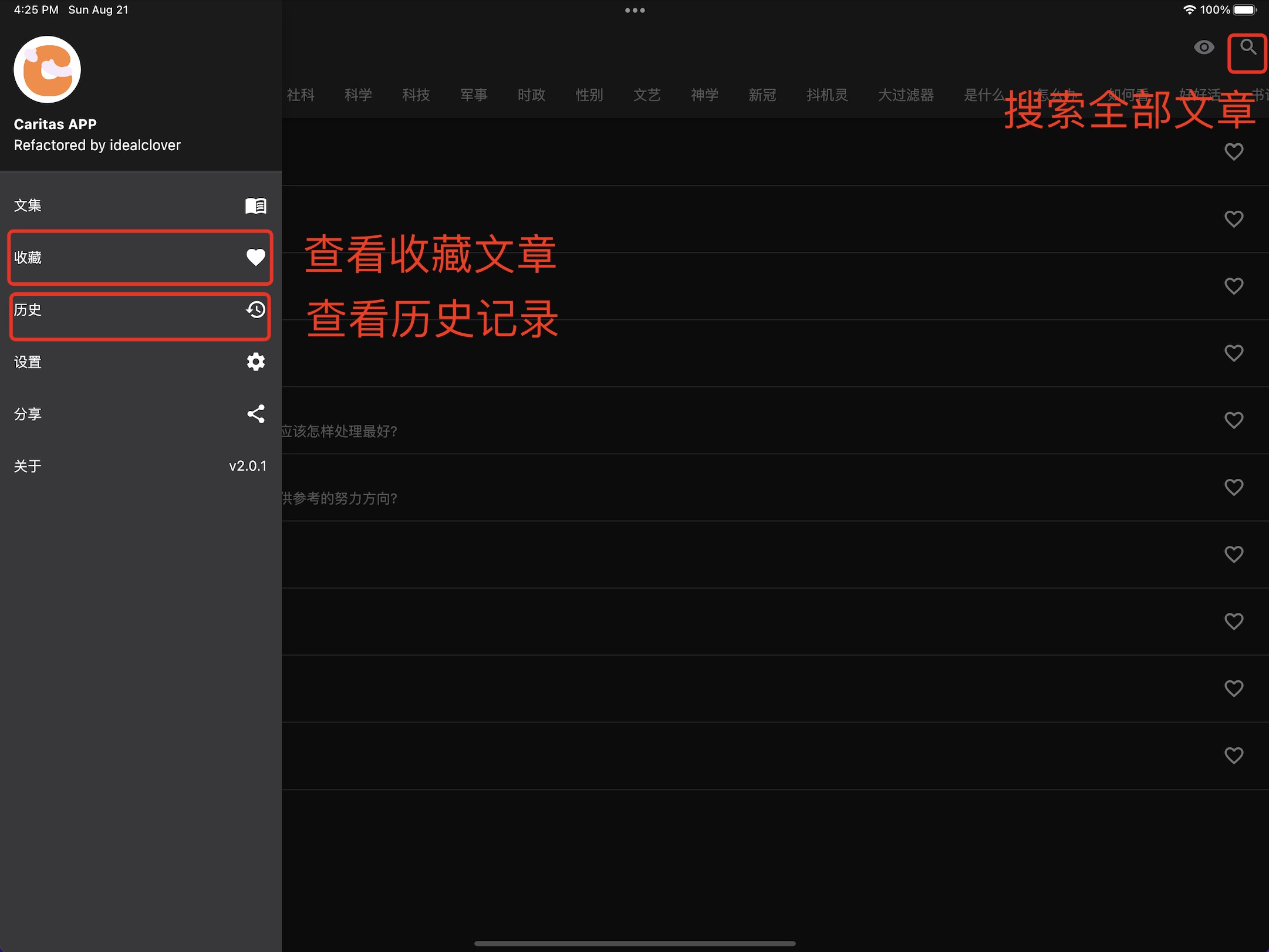Switch to the 大过滤器 tab

[x=906, y=95]
